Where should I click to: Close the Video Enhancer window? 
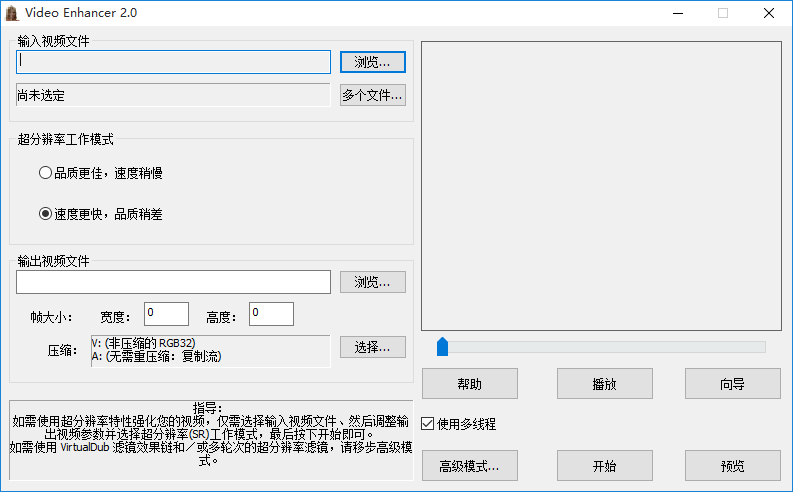coord(769,13)
